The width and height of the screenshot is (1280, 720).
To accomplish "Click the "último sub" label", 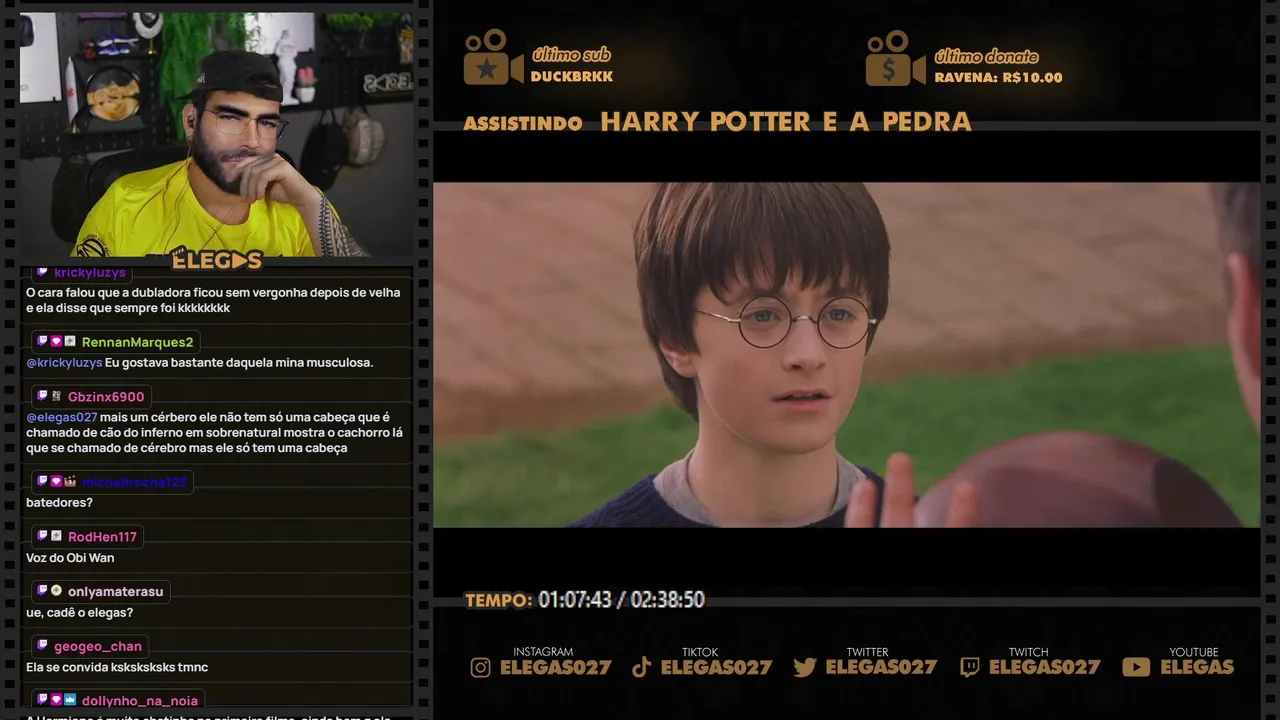I will (571, 55).
